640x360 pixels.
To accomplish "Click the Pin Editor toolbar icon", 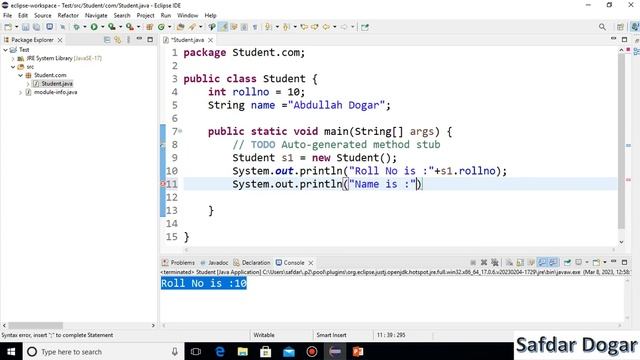I will 365,27.
